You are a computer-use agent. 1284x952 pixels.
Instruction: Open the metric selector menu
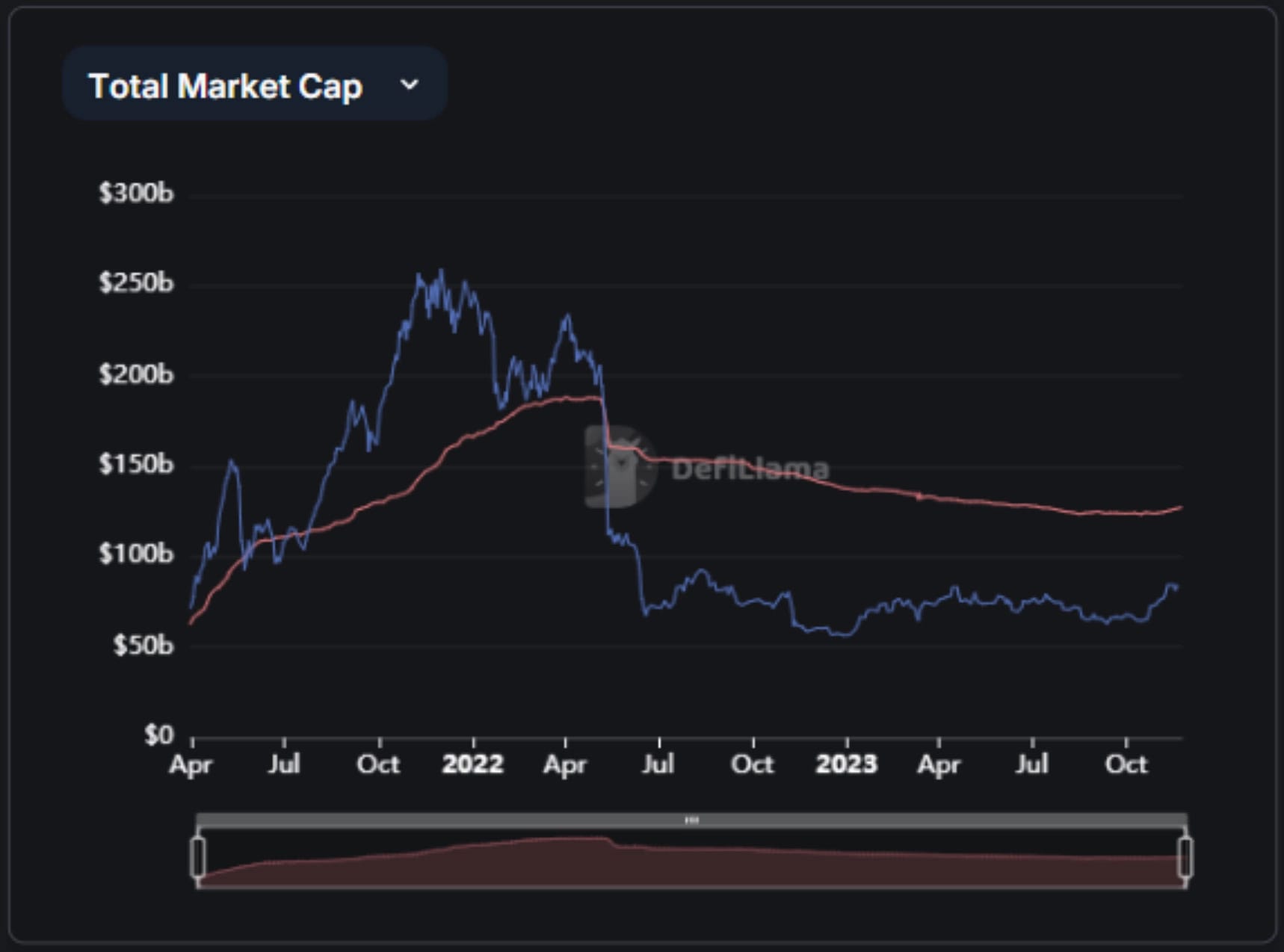coord(254,85)
